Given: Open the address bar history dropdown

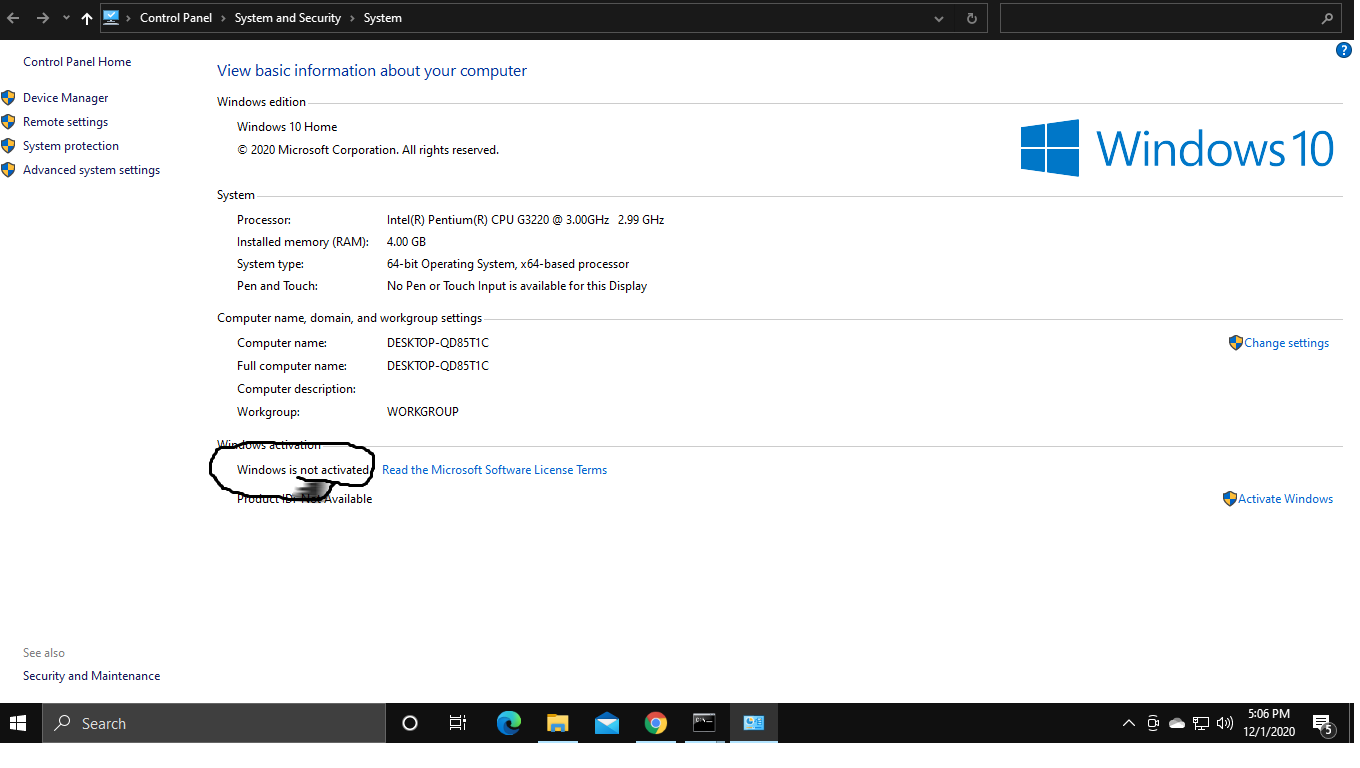Looking at the screenshot, I should 939,18.
